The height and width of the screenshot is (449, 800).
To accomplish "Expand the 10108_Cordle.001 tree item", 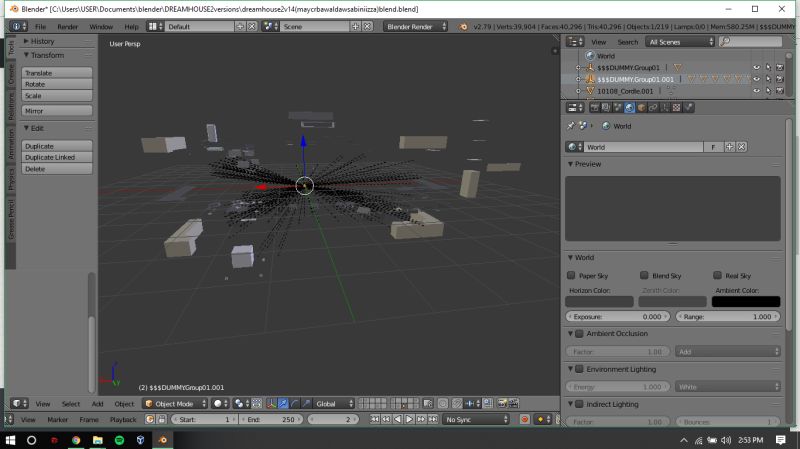I will (578, 91).
